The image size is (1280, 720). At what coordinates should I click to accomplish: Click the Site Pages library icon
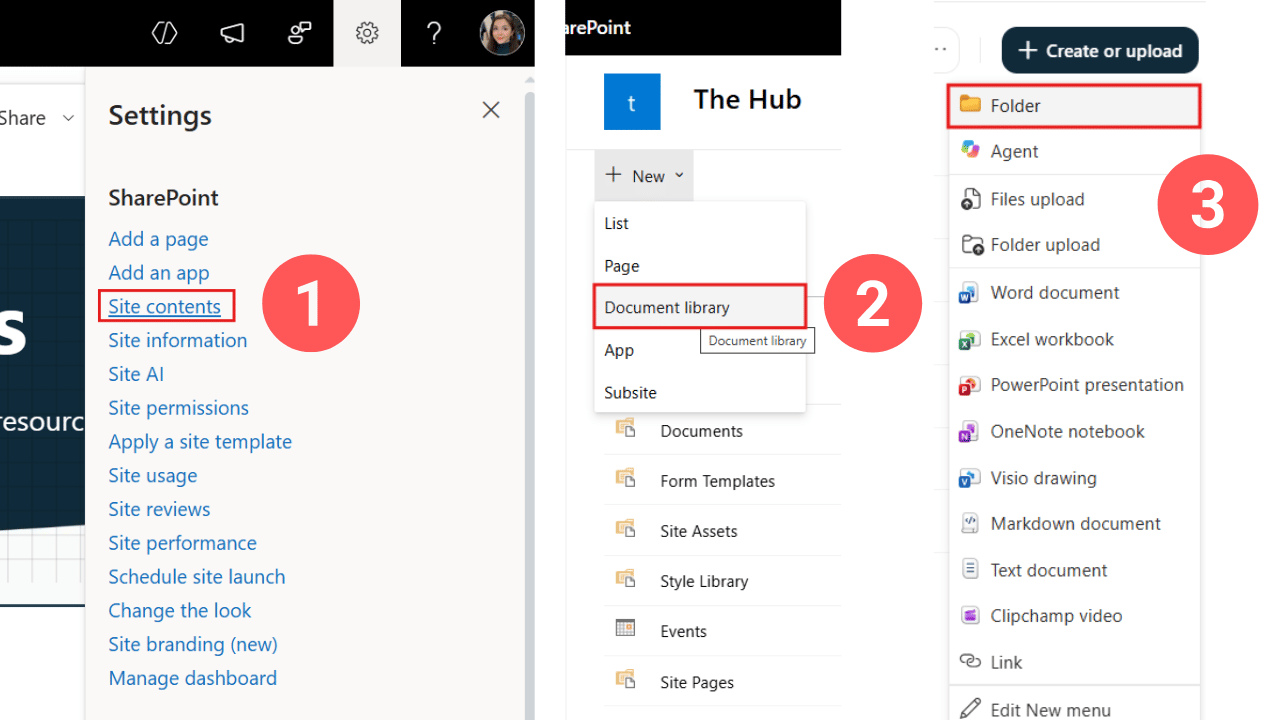[x=626, y=679]
